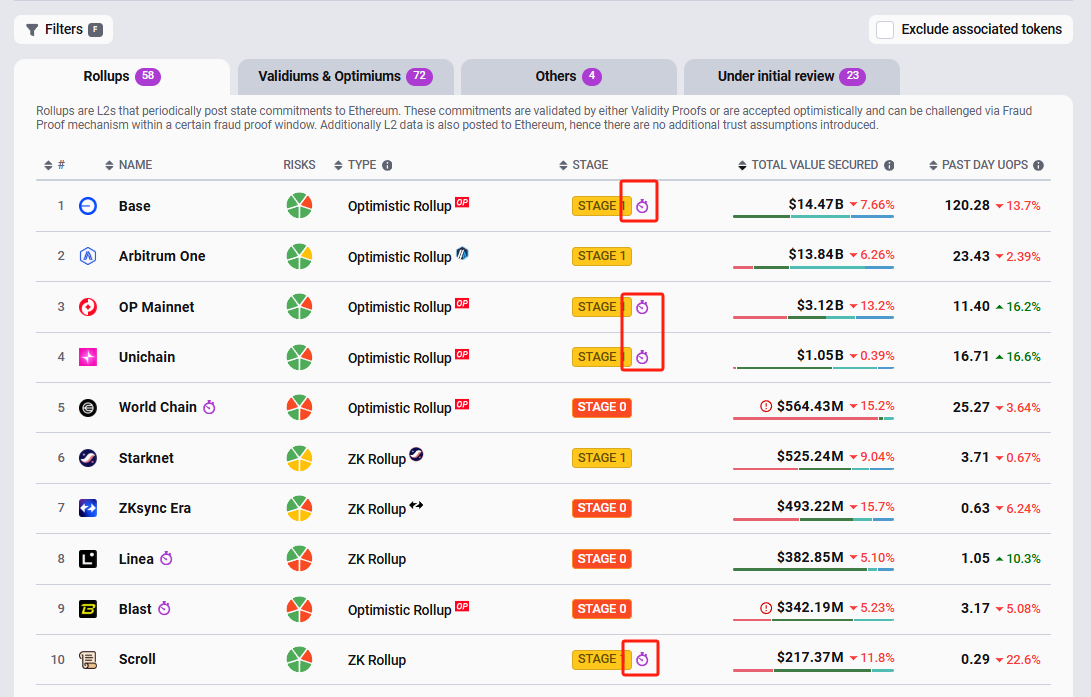The width and height of the screenshot is (1091, 697).
Task: Click Arbitrum stack badge on Arbitrum One
Action: tap(462, 253)
